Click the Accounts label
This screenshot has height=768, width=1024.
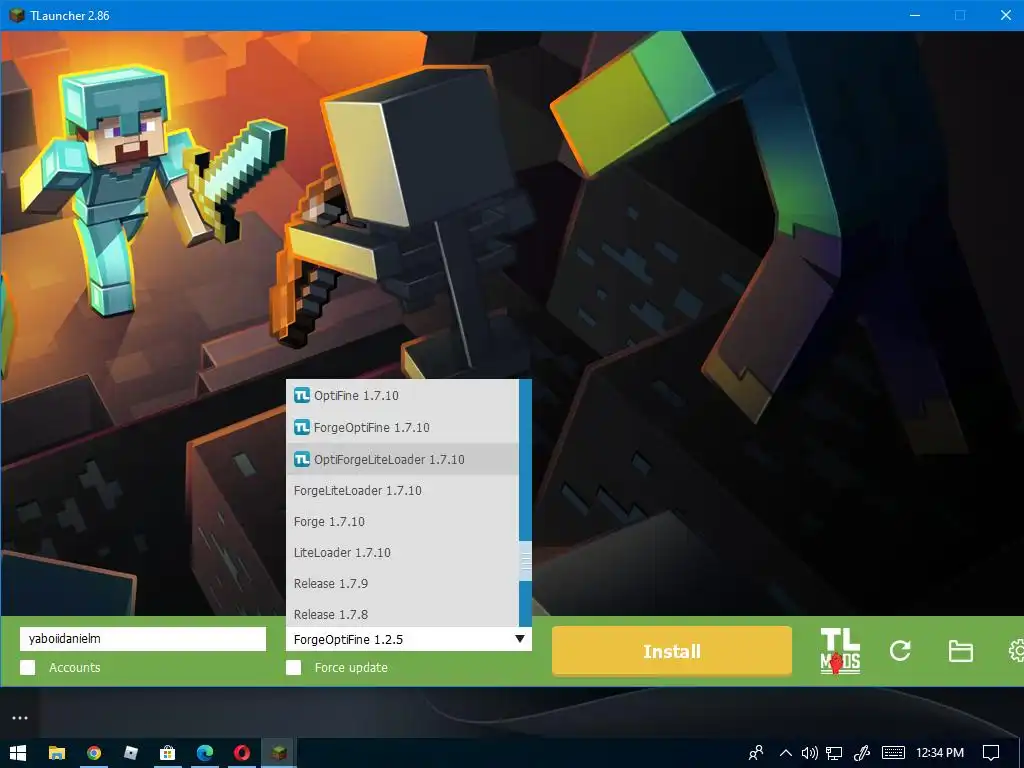(74, 667)
